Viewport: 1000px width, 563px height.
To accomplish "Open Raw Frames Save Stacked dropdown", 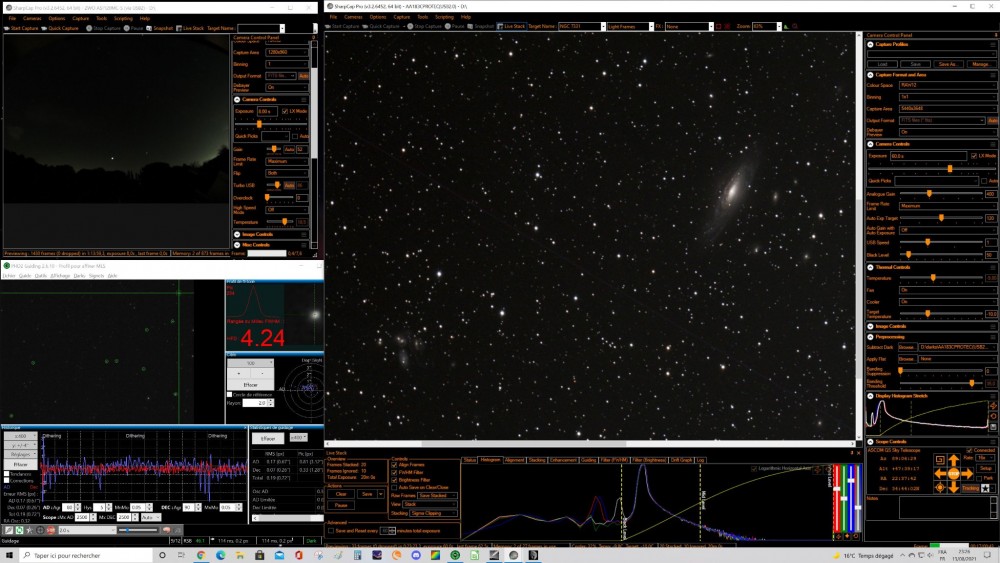I will coord(438,495).
